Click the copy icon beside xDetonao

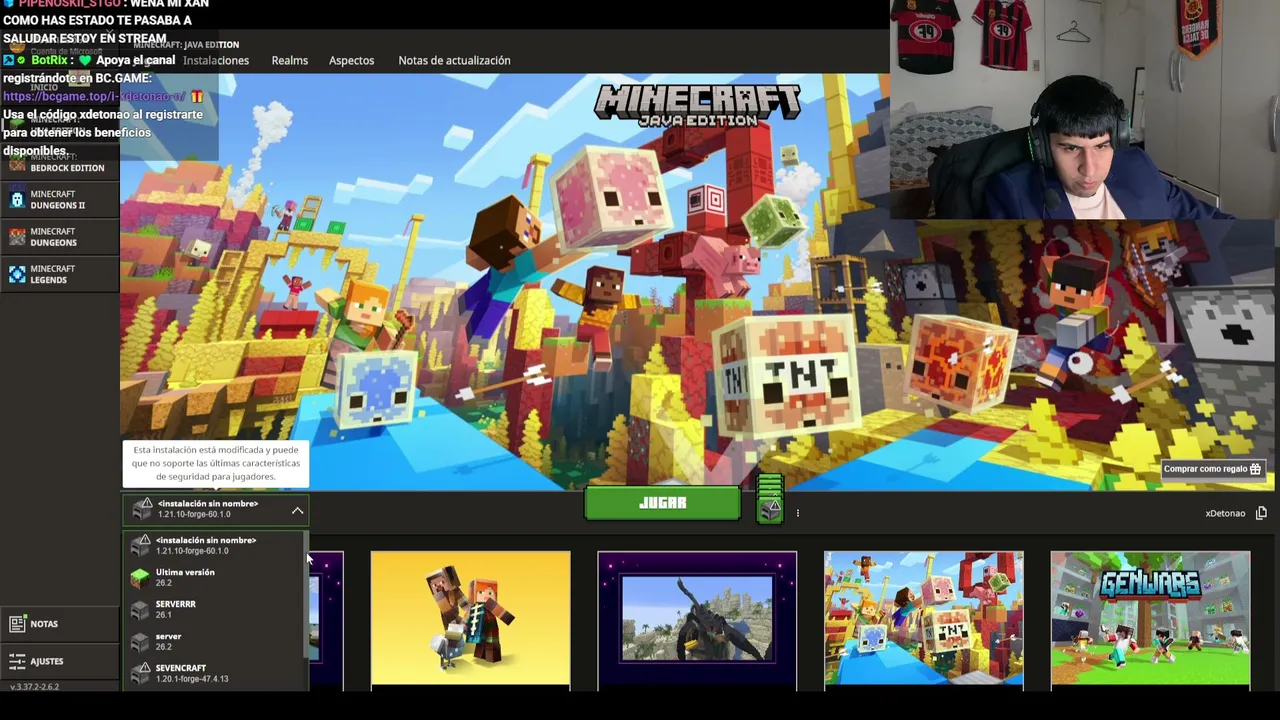[1261, 513]
